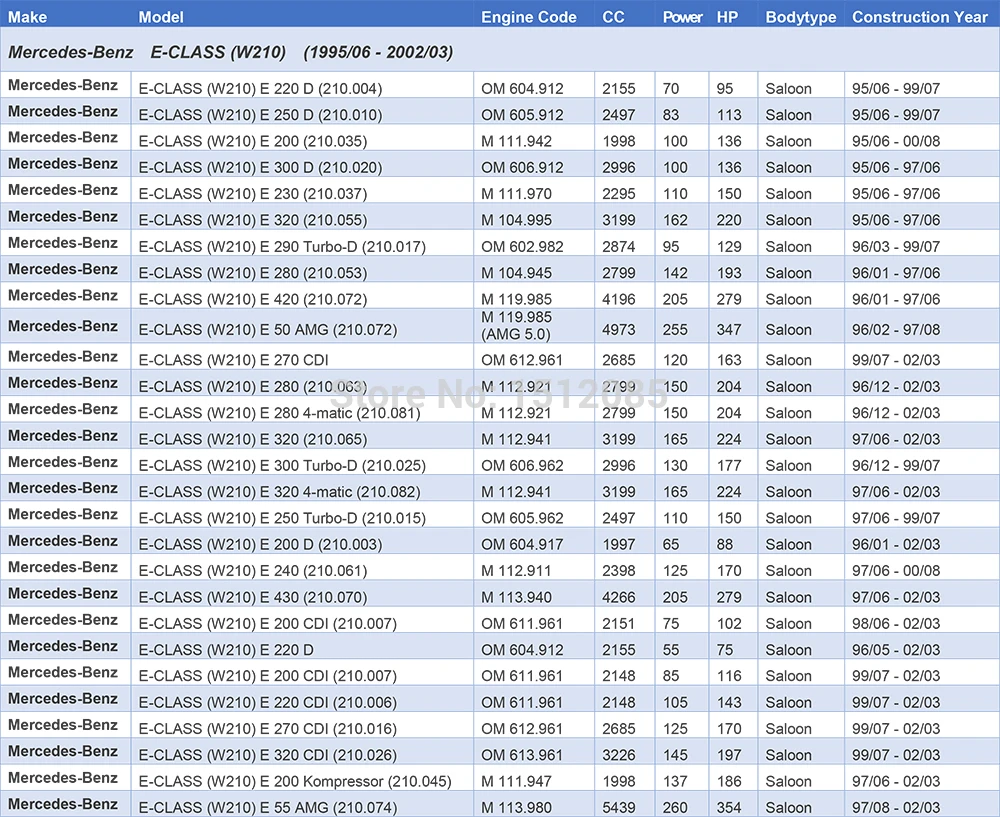
Task: Select model E 200 (210.035)
Action: click(x=253, y=141)
